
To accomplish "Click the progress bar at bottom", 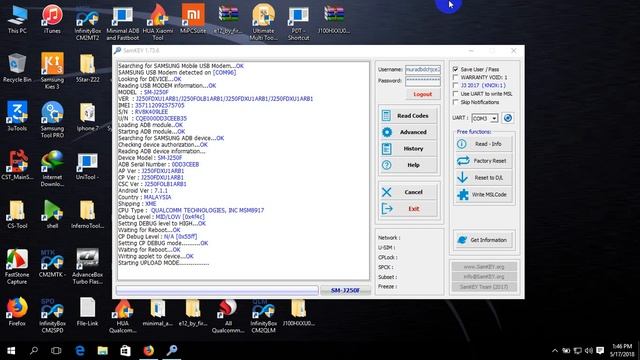I will point(217,290).
